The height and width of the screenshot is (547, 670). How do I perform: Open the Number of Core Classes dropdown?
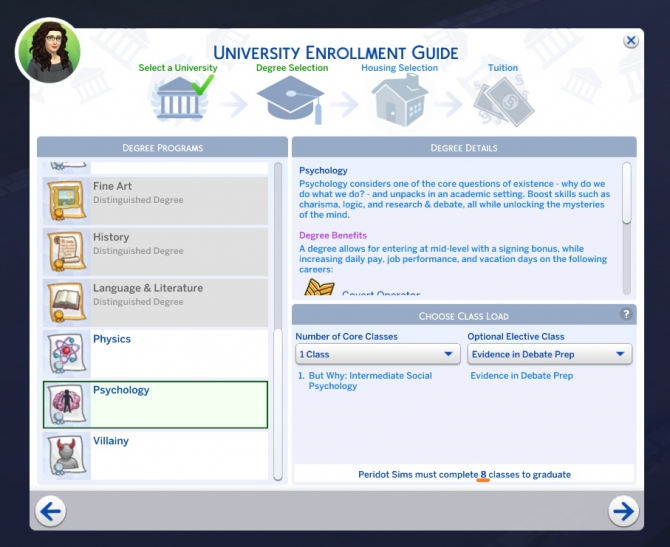pos(377,355)
